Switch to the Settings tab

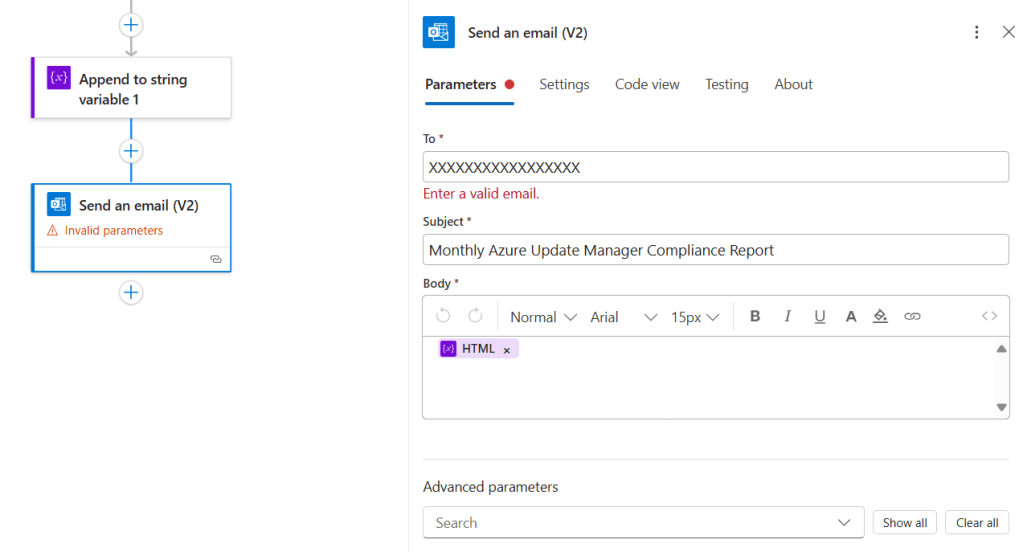click(x=564, y=85)
